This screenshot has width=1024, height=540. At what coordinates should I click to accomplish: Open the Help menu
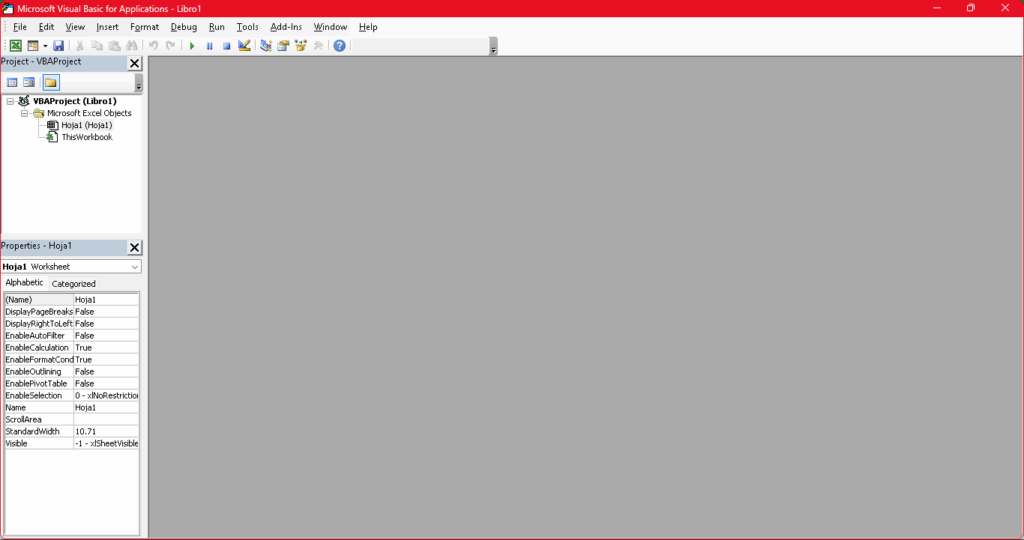tap(368, 27)
